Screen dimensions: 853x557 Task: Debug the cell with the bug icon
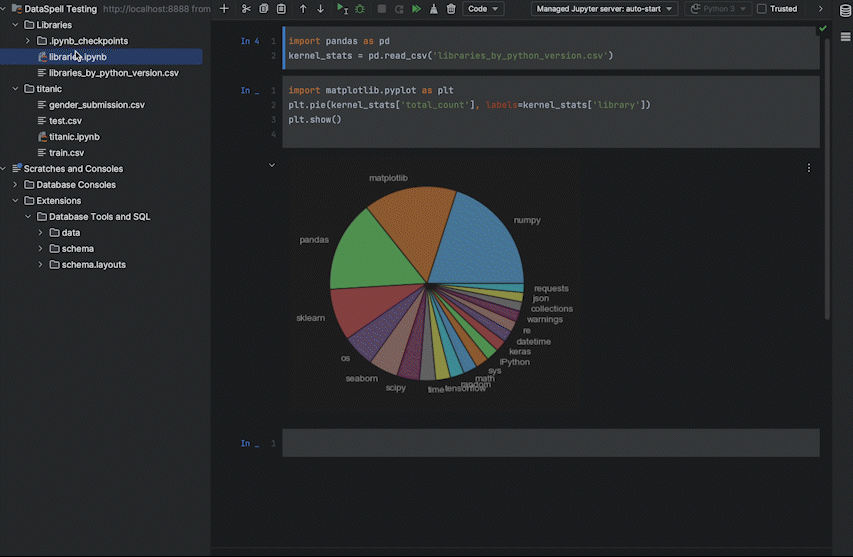tap(360, 9)
